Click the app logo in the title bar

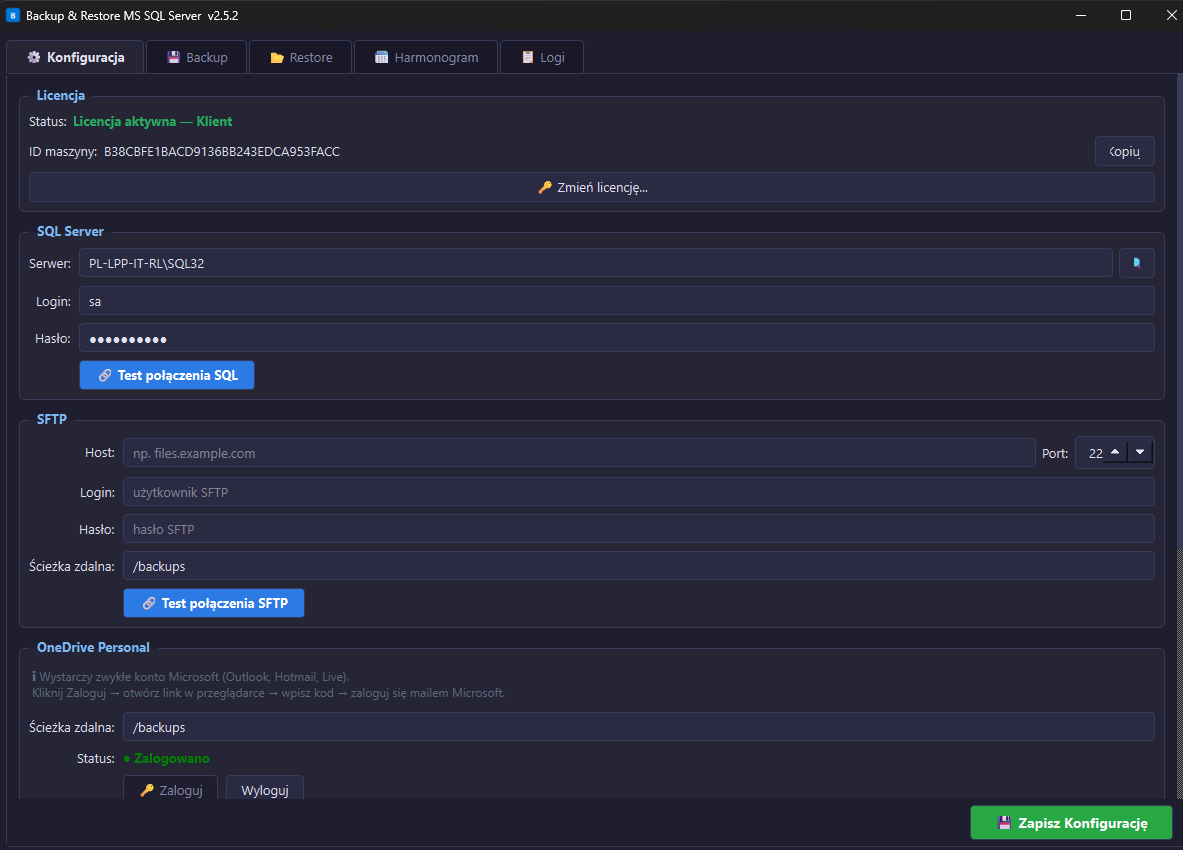tap(14, 16)
